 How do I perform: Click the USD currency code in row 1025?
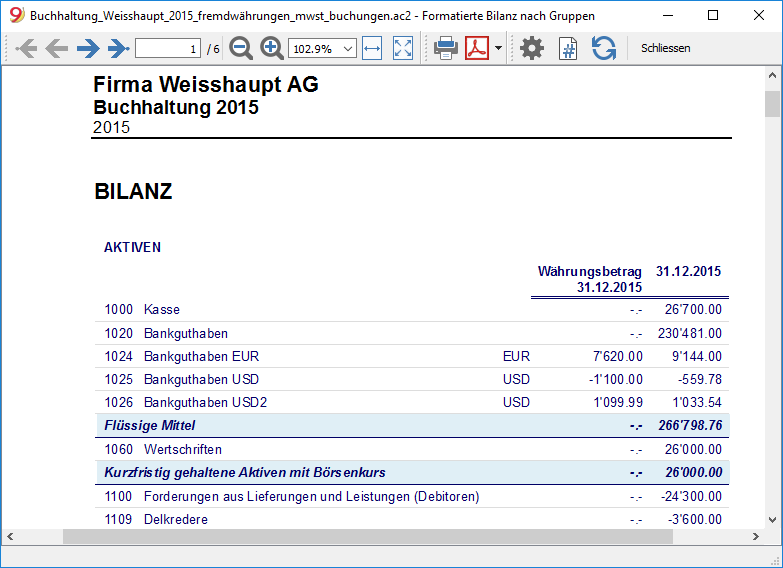tap(516, 379)
